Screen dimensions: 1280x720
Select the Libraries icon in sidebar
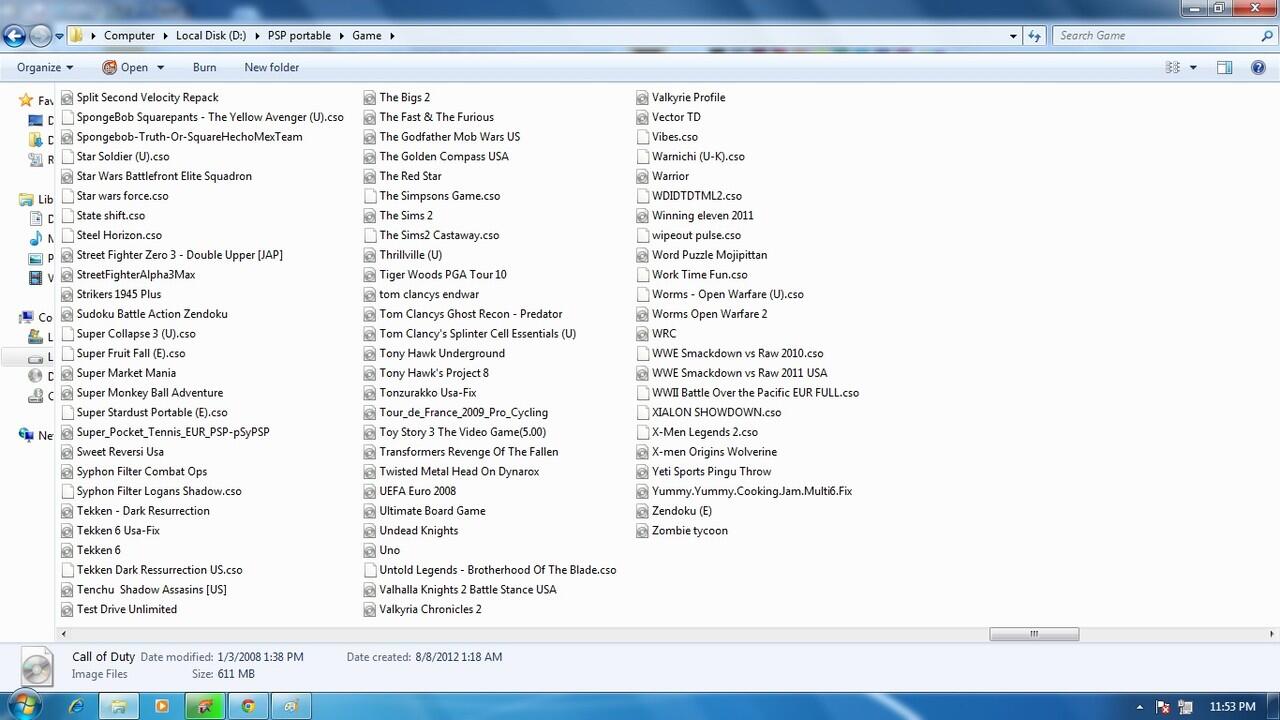coord(27,199)
